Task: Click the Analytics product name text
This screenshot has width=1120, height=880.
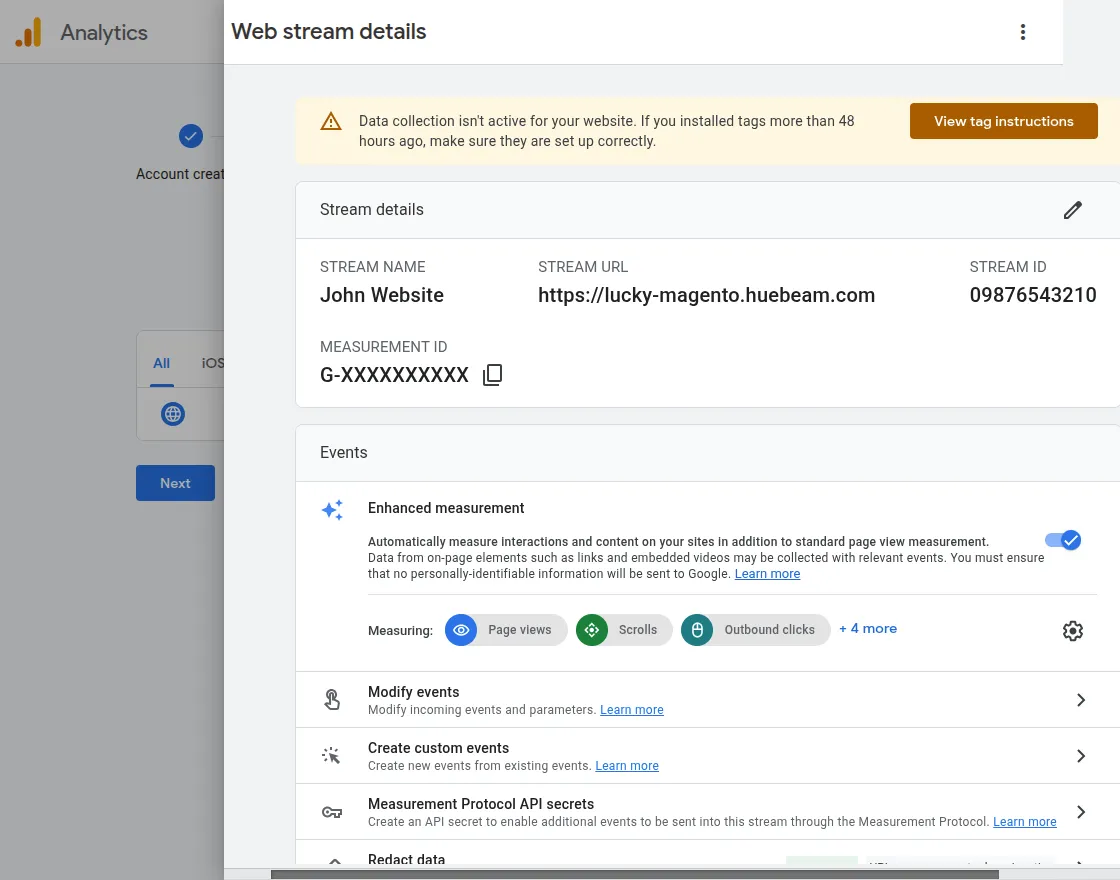Action: coord(104,33)
